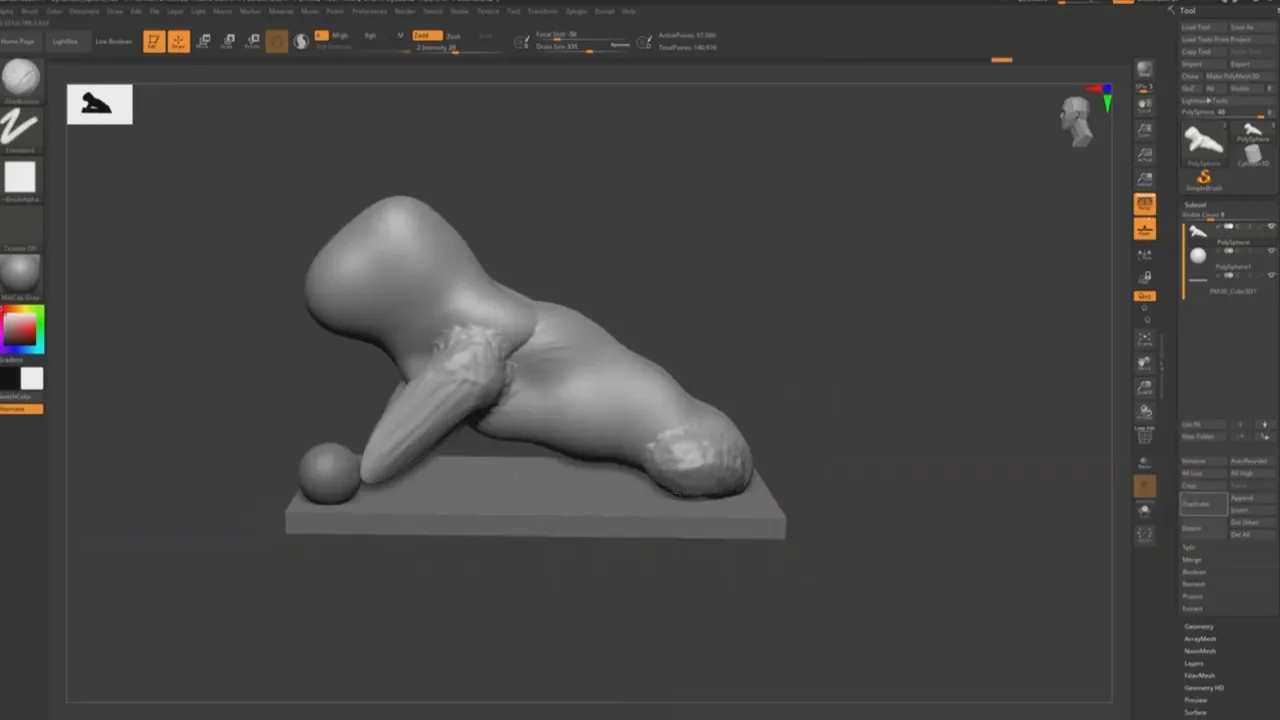
Task: Expand the Layers section
Action: point(1194,663)
